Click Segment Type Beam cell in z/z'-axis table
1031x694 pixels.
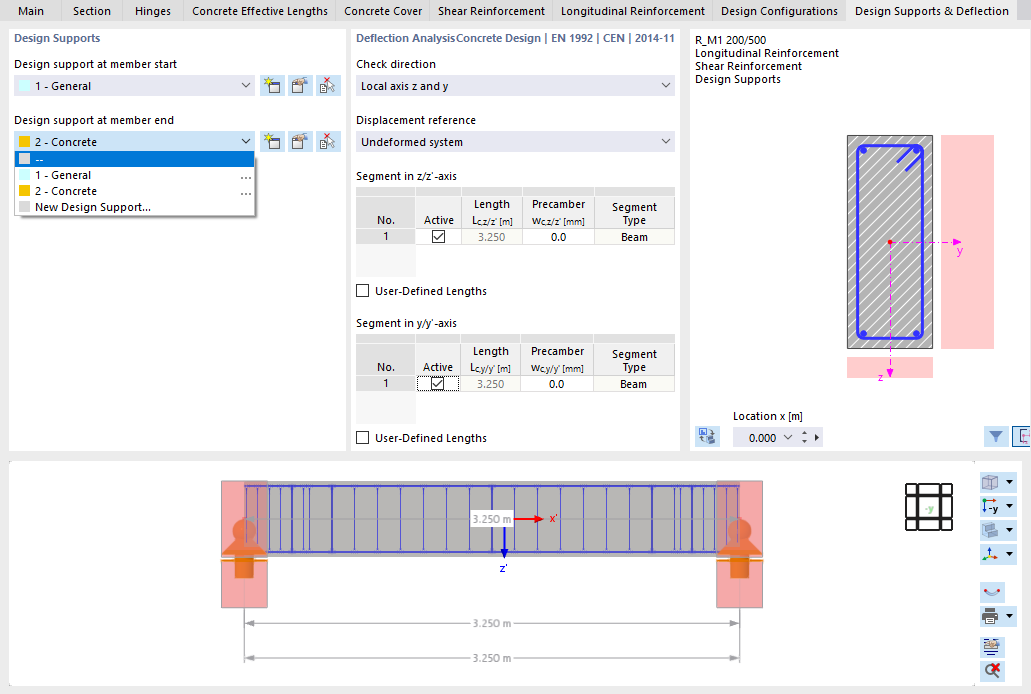pyautogui.click(x=635, y=237)
